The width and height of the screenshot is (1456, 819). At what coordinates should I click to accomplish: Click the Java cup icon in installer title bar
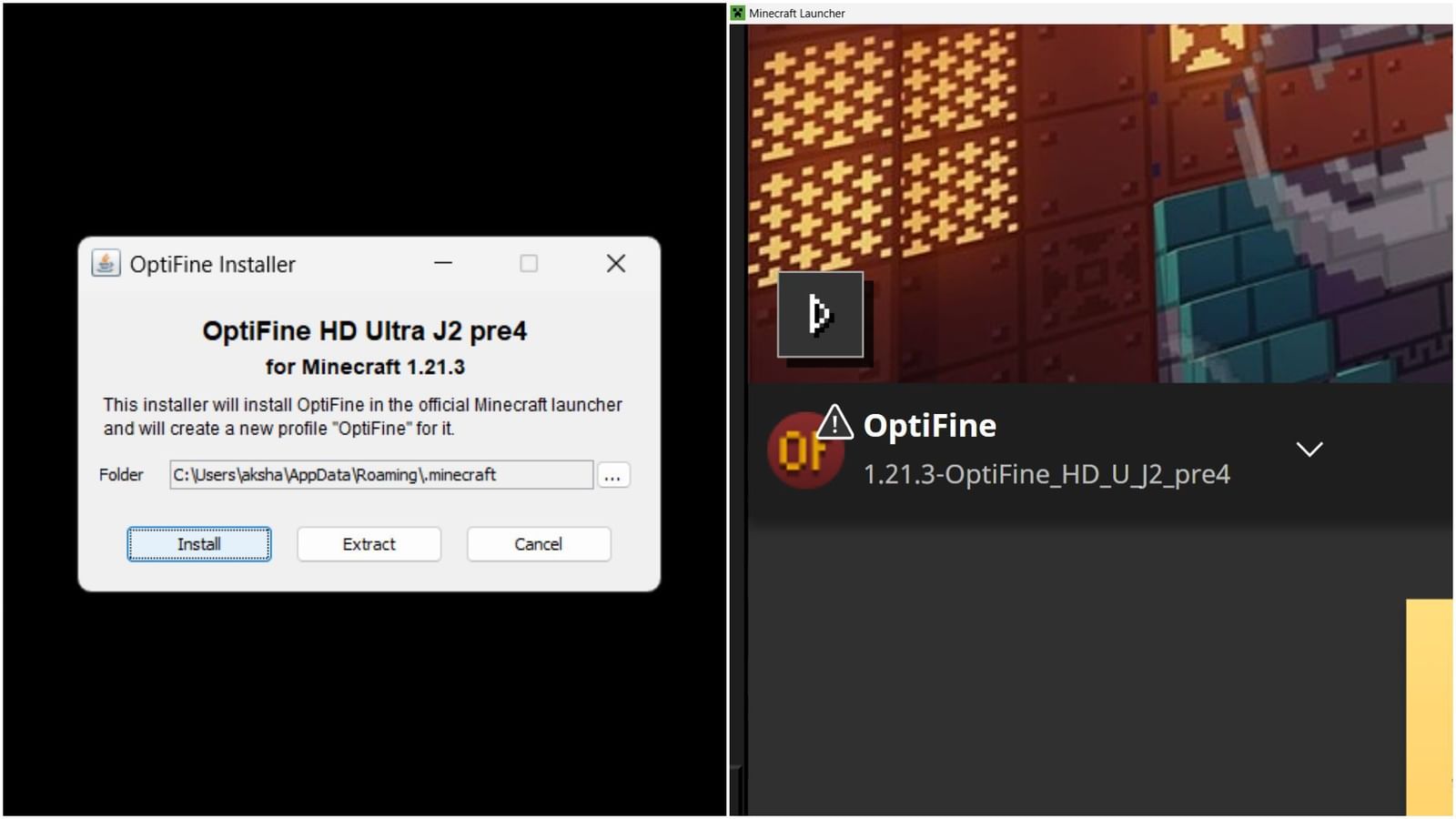tap(105, 264)
